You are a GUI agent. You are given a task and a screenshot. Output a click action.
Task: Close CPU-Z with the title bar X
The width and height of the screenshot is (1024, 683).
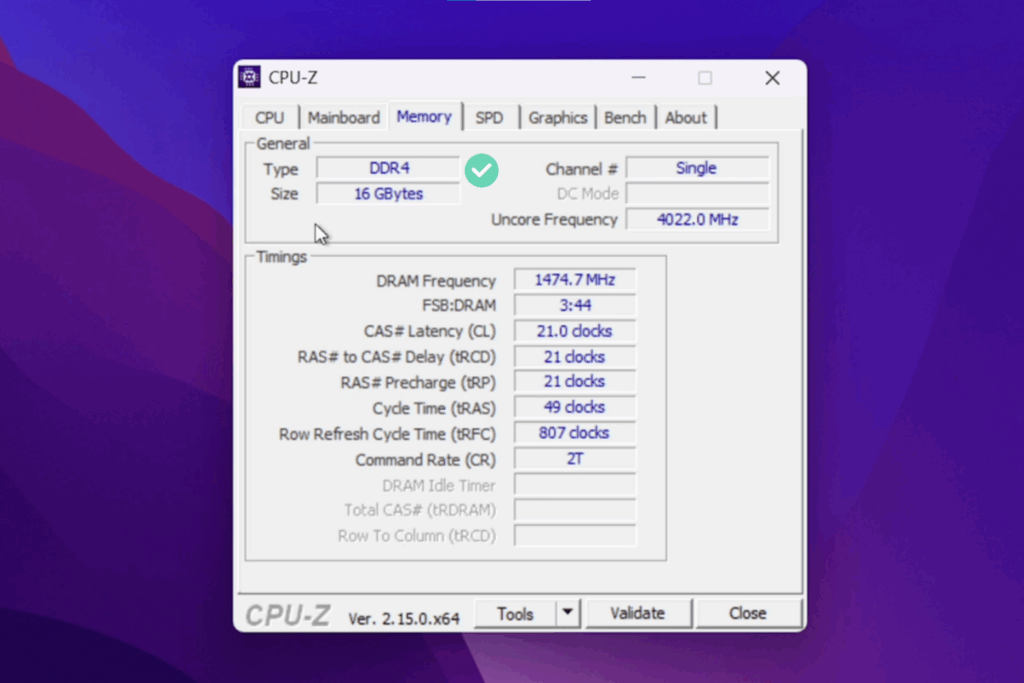tap(773, 78)
